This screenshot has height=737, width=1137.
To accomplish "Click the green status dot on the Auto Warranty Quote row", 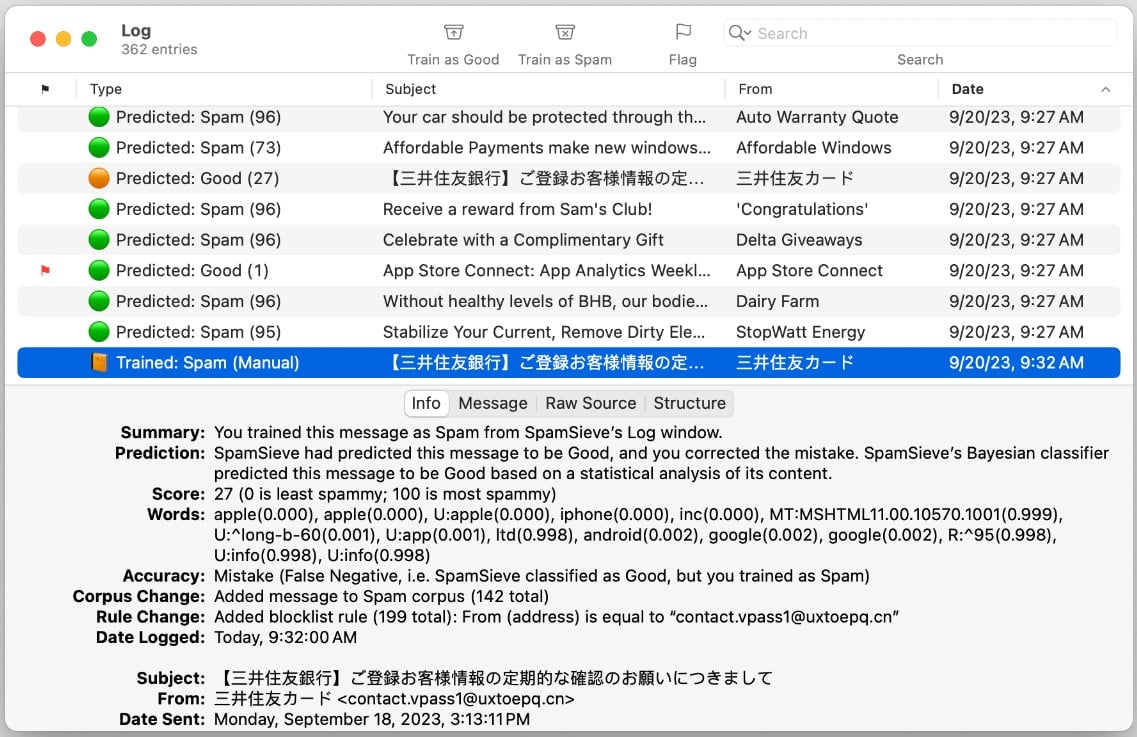I will pos(99,117).
